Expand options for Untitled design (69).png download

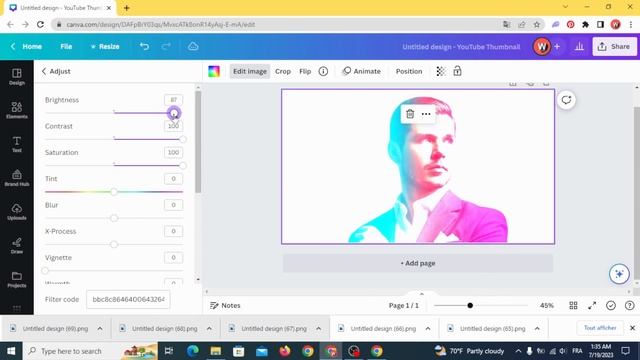tap(100, 328)
